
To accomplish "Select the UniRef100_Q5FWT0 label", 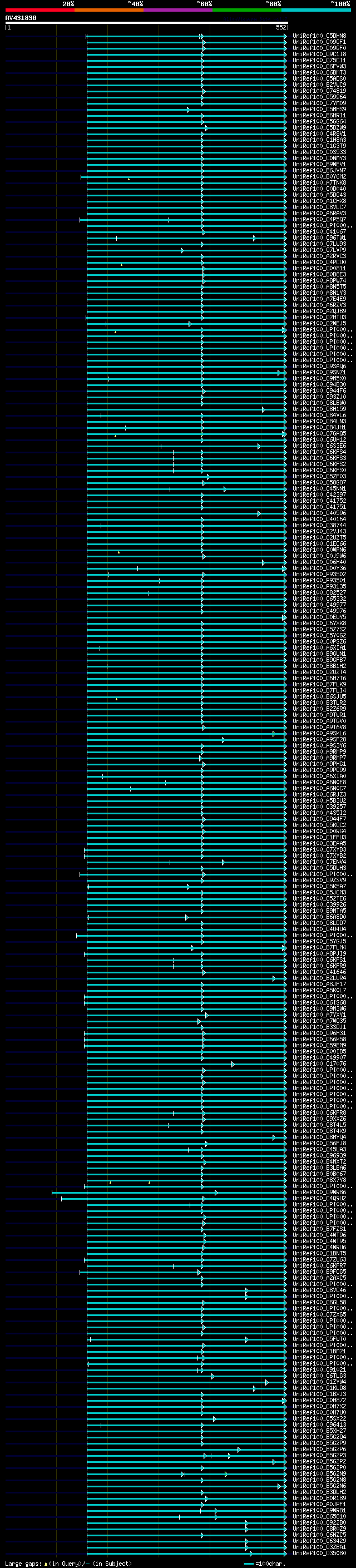I will pos(319,1339).
